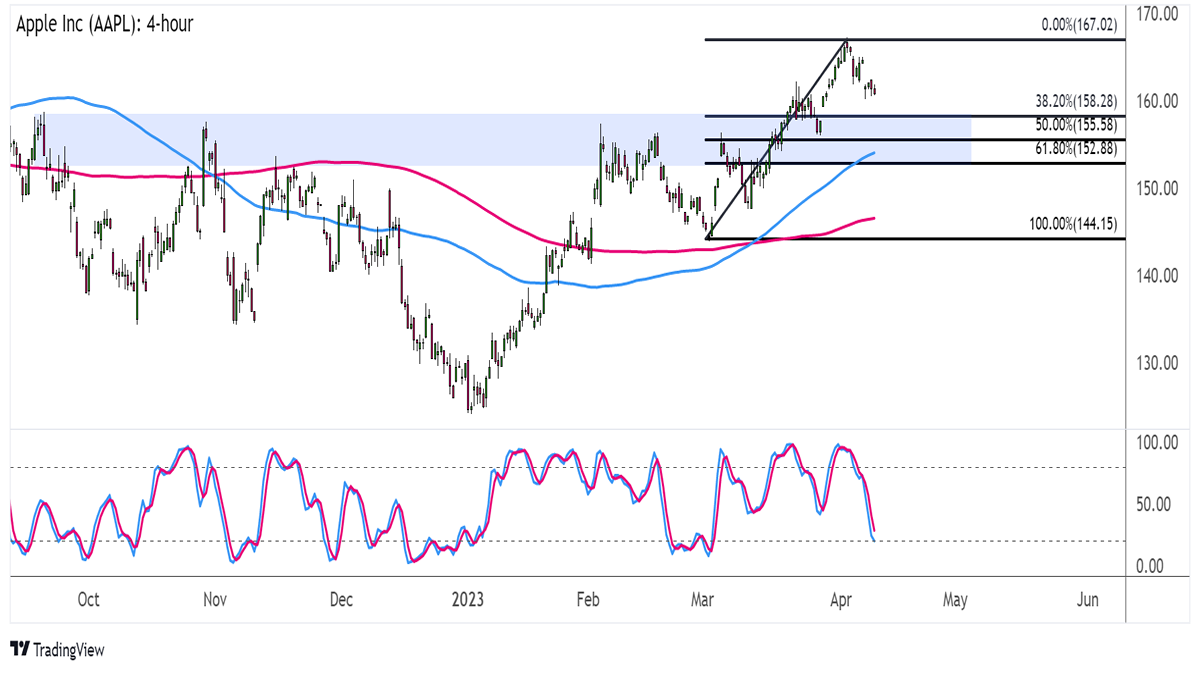Image resolution: width=1200 pixels, height=675 pixels.
Task: Click the 2023 label on the time axis
Action: [467, 600]
